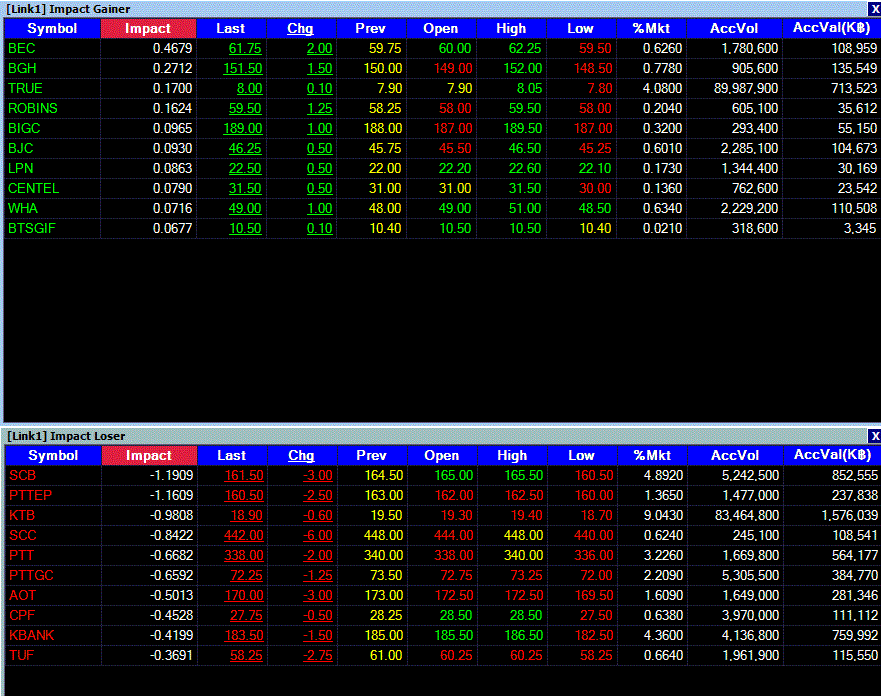This screenshot has width=883, height=696.
Task: Select the PTTGC symbol
Action: point(32,575)
